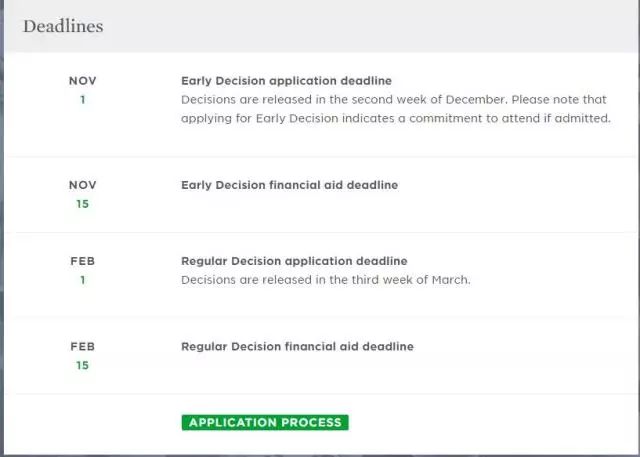Click the green number 1 under FEB

pos(82,280)
